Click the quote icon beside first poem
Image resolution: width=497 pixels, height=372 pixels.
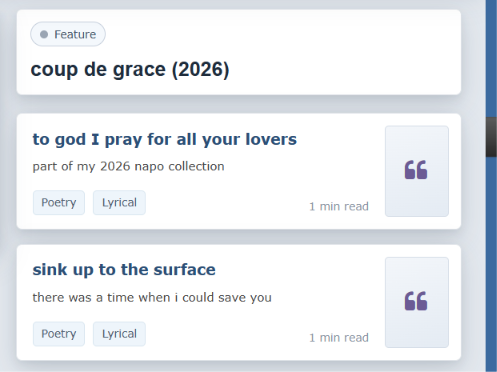tap(416, 170)
